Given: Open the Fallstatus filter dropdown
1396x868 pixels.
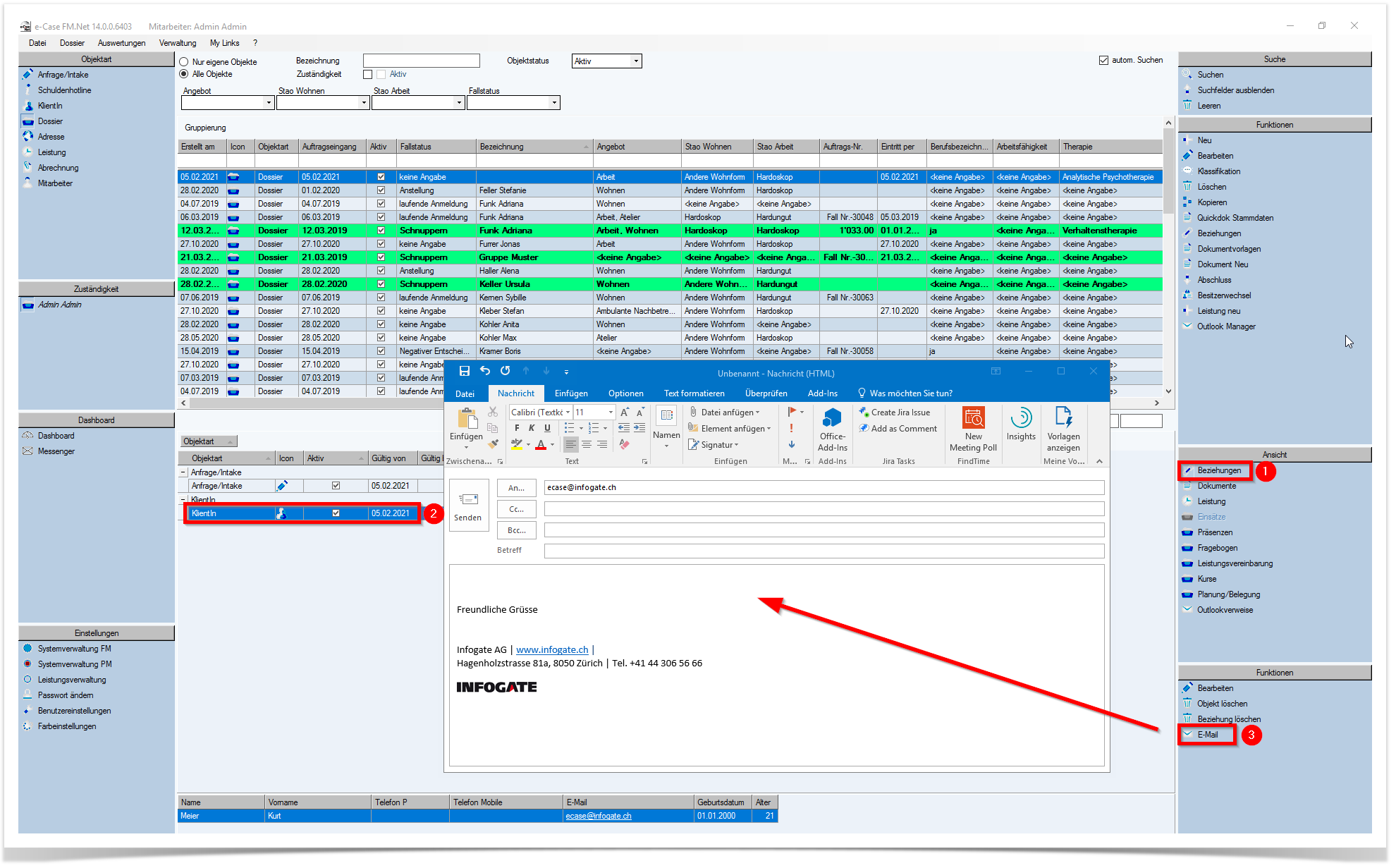Looking at the screenshot, I should [554, 103].
